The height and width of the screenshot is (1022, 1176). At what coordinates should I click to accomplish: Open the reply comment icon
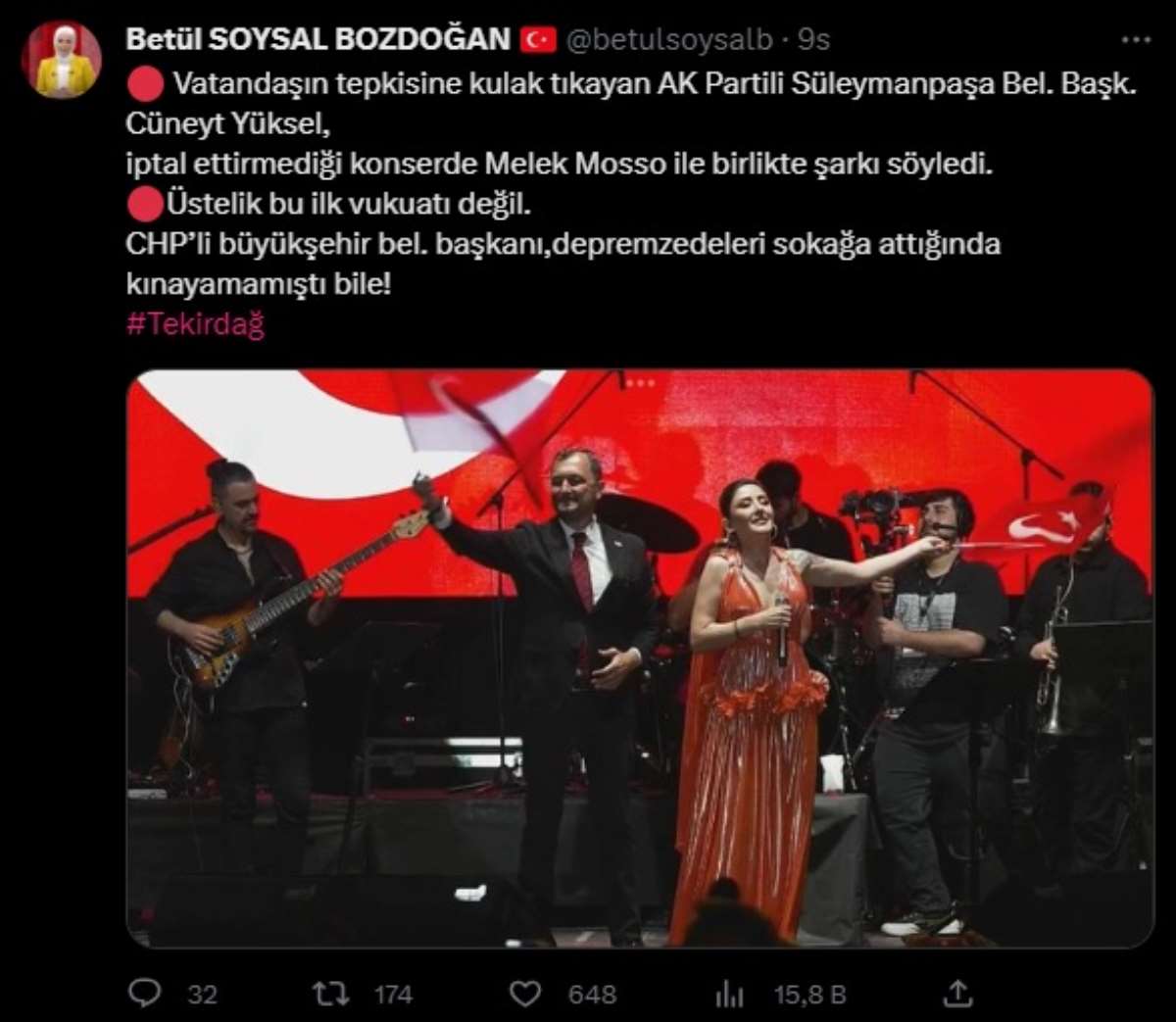pyautogui.click(x=145, y=994)
